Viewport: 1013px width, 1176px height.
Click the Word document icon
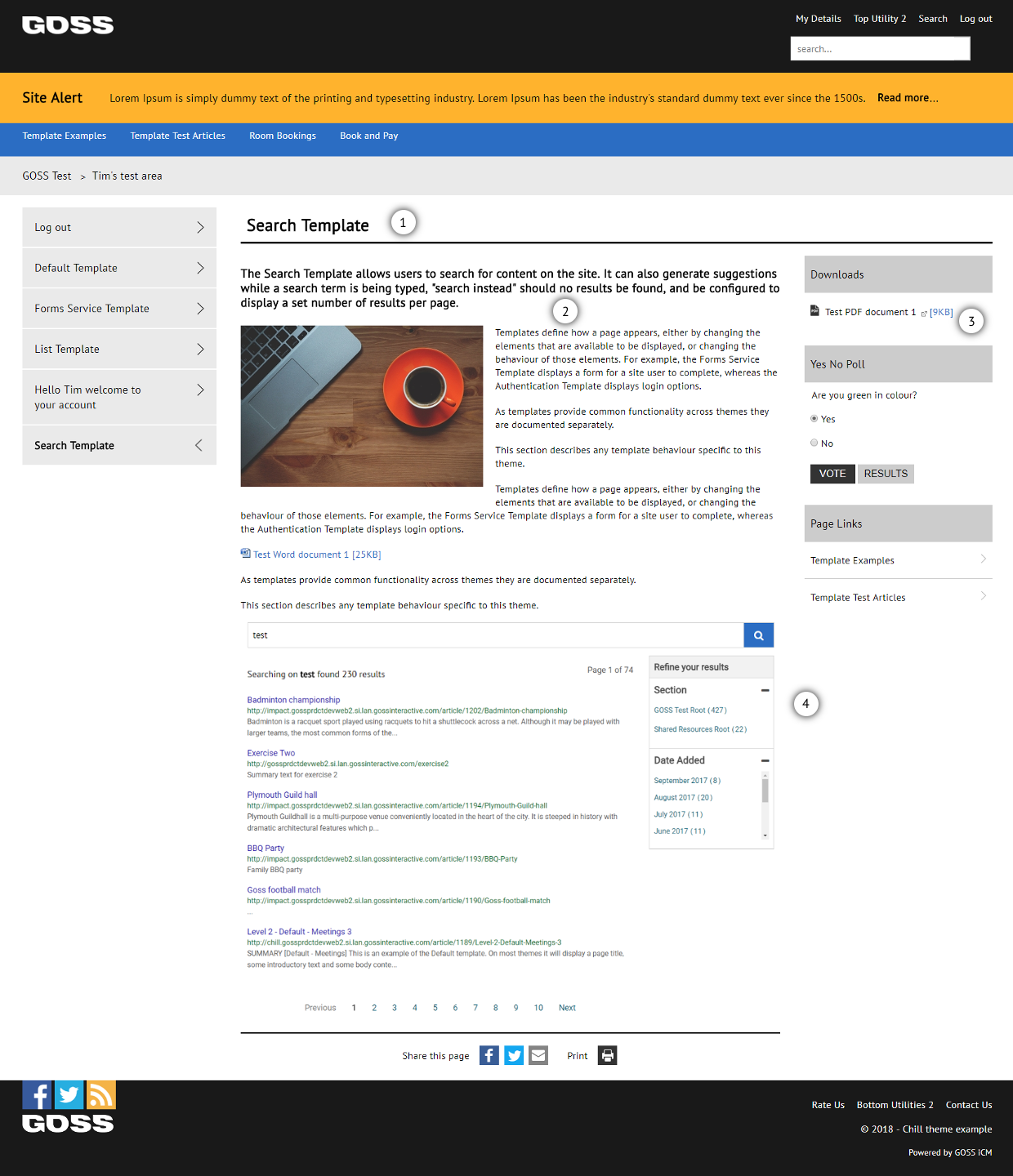click(x=245, y=553)
